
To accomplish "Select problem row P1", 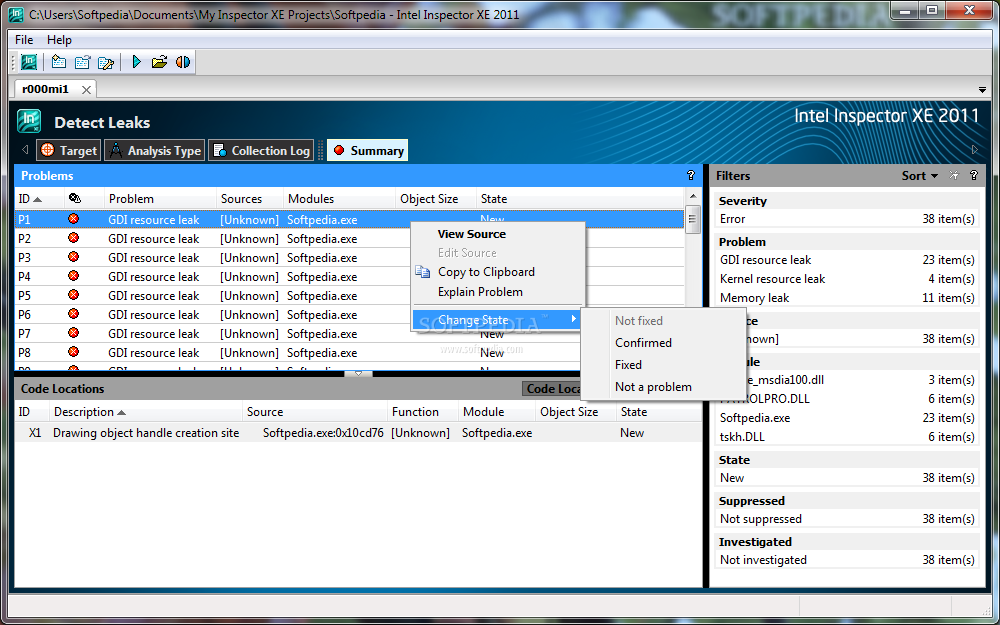I will pyautogui.click(x=349, y=219).
